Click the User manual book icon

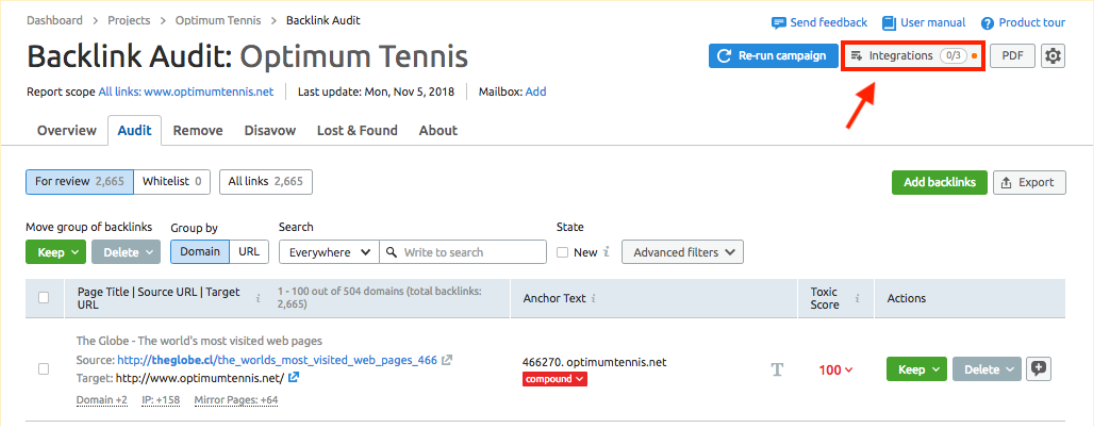[x=888, y=23]
